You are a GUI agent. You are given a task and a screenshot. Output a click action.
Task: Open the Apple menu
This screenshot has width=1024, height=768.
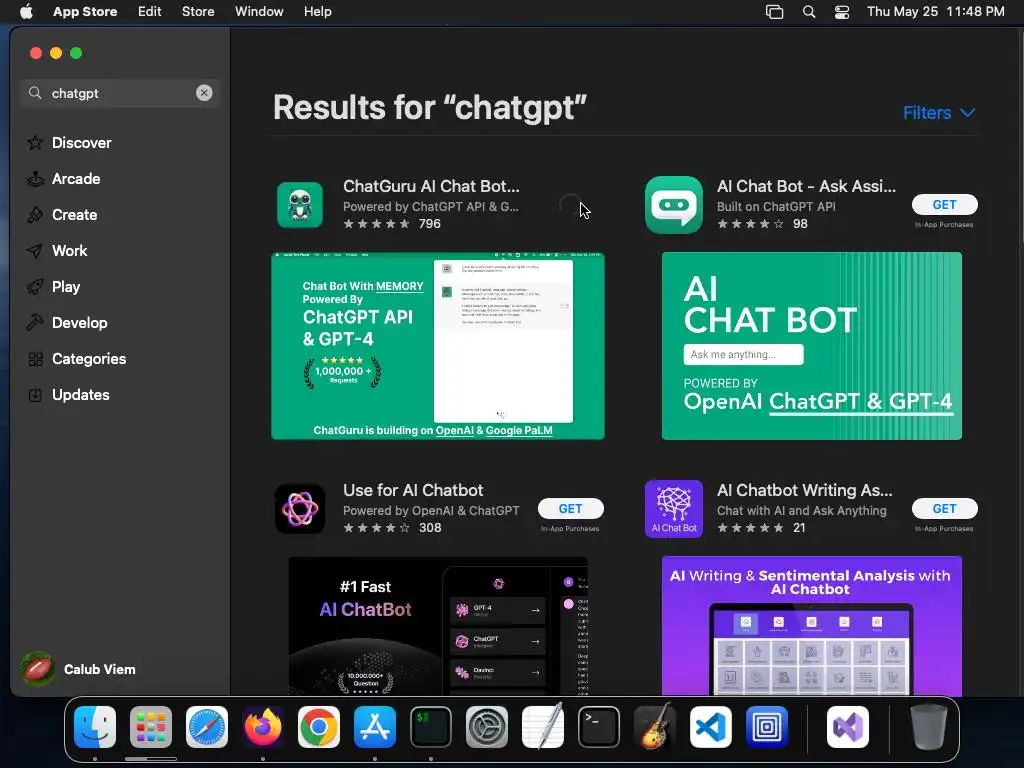tap(26, 11)
